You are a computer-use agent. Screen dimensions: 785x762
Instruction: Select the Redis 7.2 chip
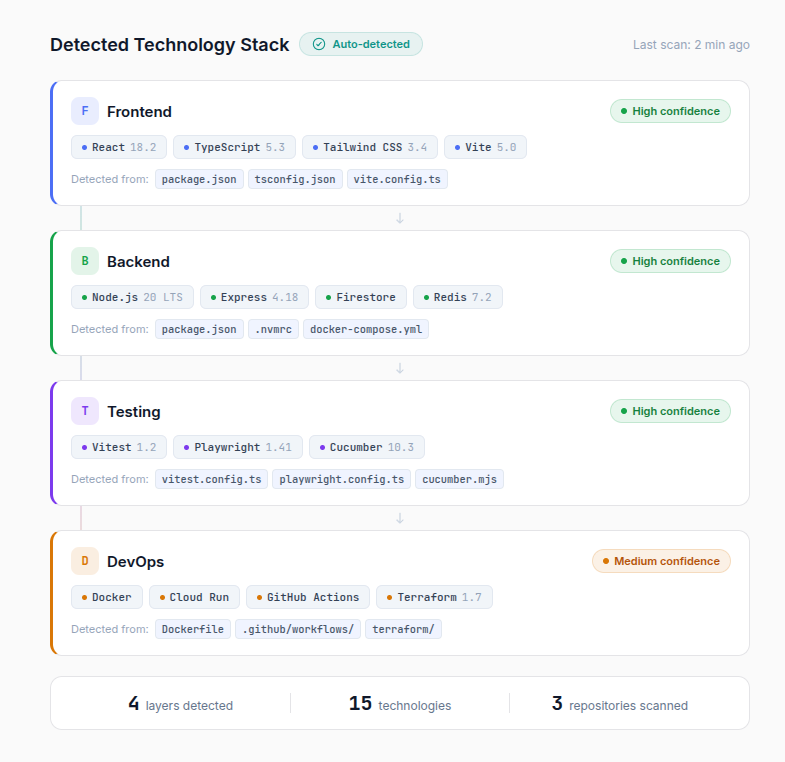coord(458,297)
